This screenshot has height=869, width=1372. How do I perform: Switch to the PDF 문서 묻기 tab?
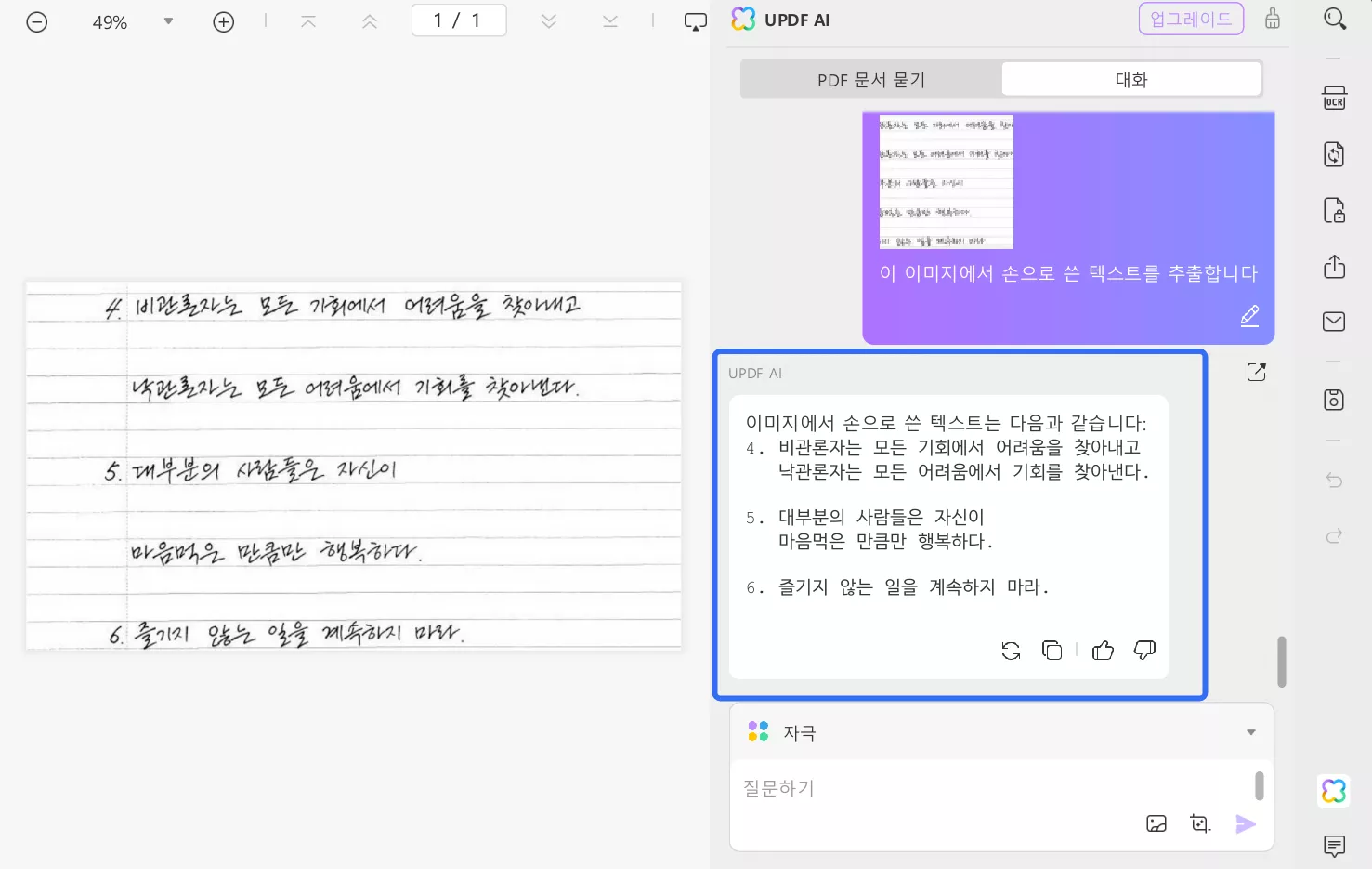871,80
